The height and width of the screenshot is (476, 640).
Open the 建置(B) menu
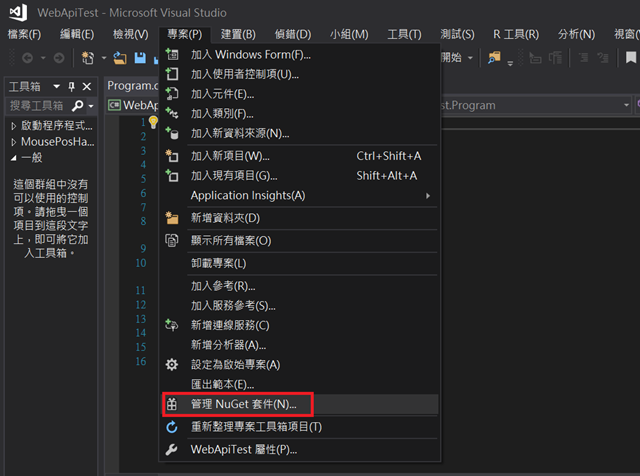coord(238,34)
